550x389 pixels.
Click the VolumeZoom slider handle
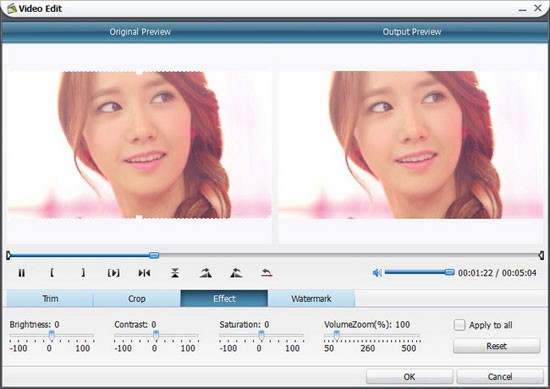(336, 335)
